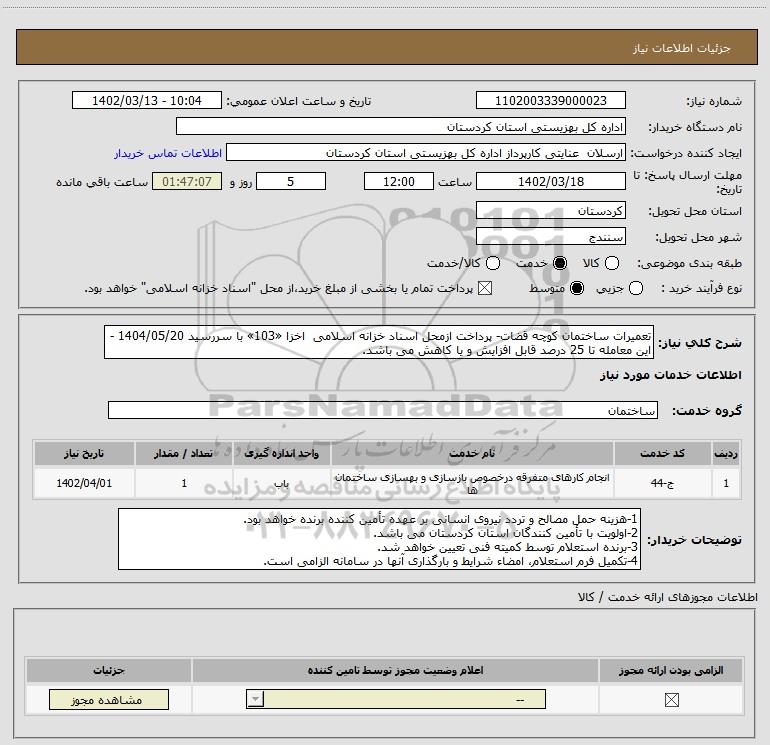
Task: Click the جزئیات اطلاعات نیاز title bar
Action: click(x=387, y=47)
